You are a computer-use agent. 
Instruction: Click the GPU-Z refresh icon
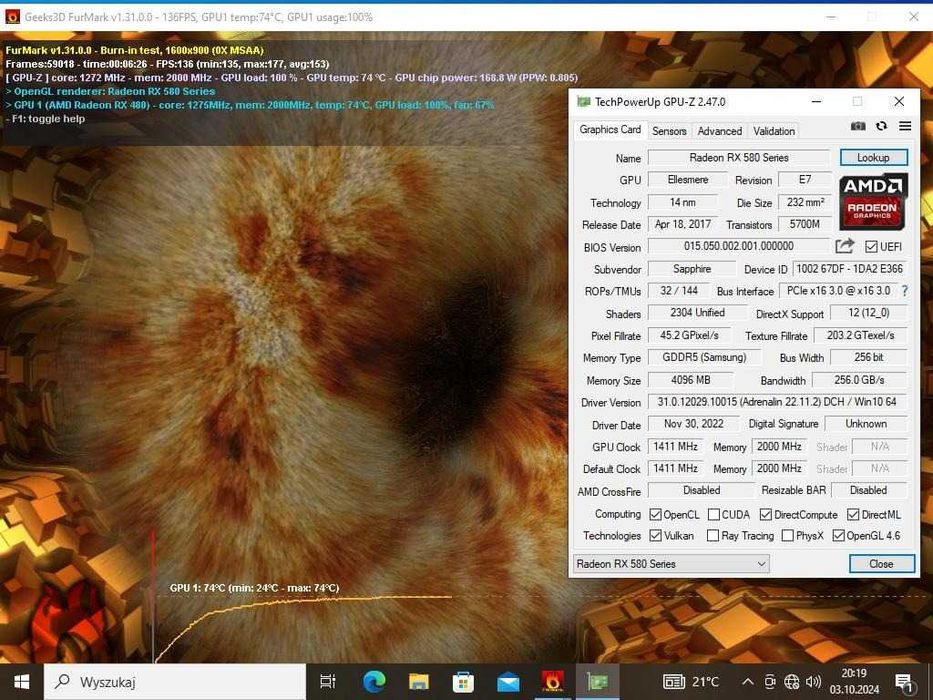click(881, 126)
